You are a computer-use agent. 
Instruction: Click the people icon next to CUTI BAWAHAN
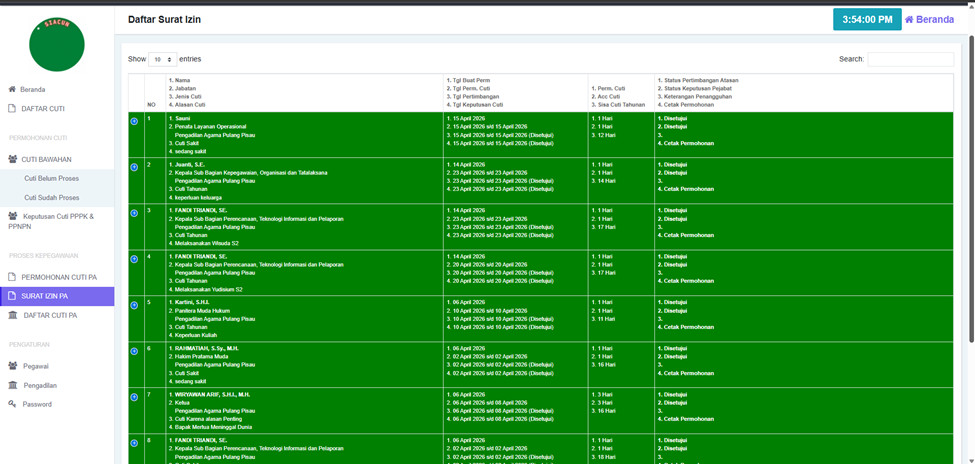(x=12, y=158)
